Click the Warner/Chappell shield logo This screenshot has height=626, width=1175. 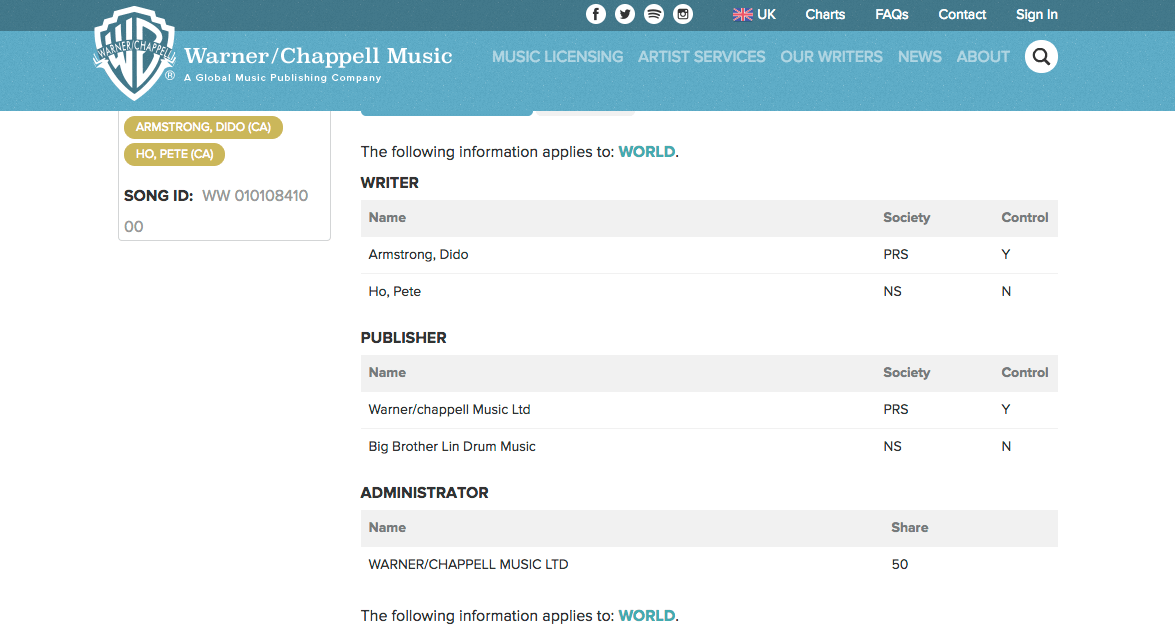(x=134, y=54)
